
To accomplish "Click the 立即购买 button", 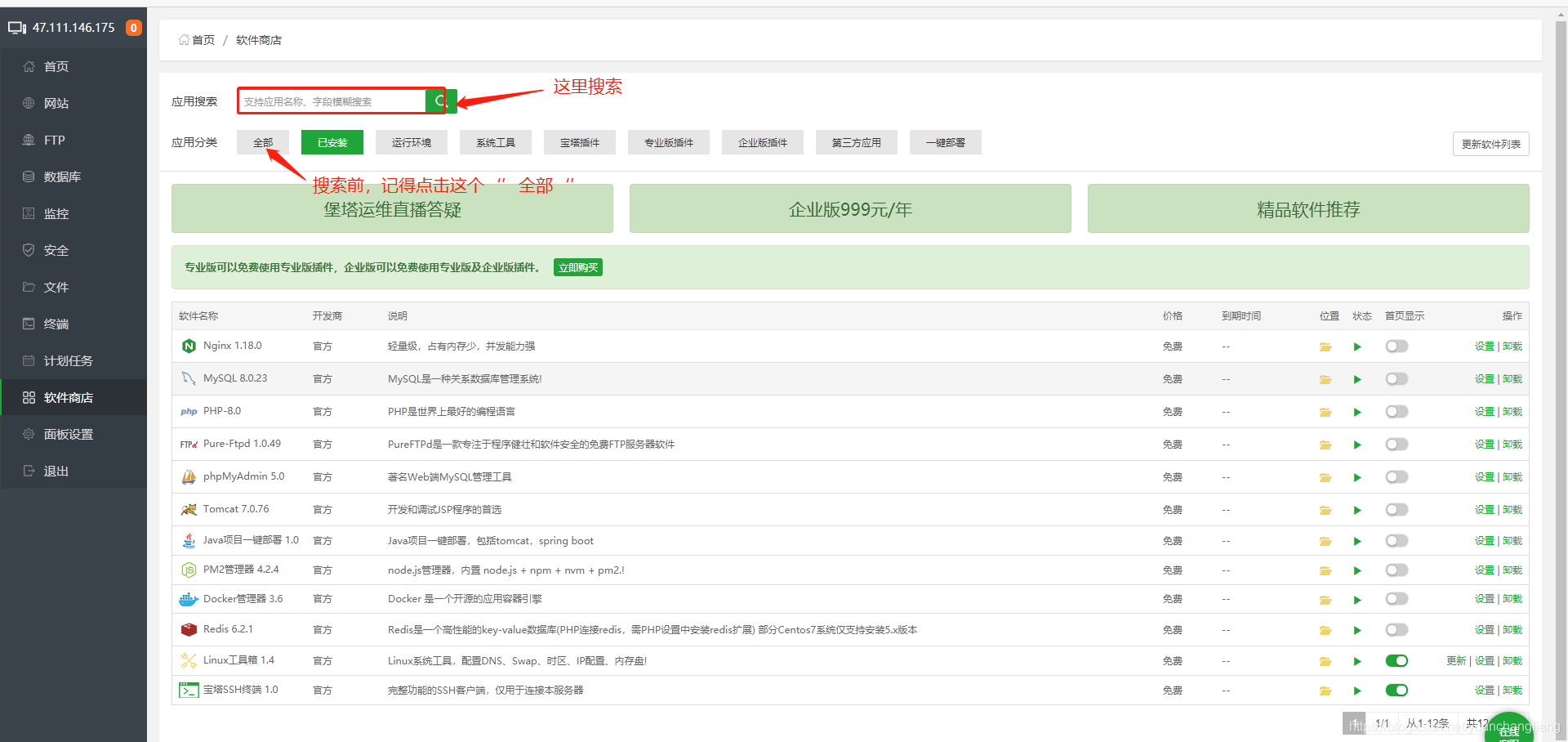I will click(578, 267).
